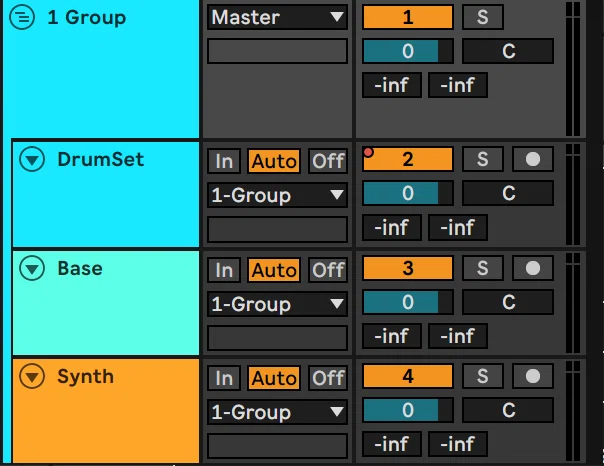Arm recording on Base track
The width and height of the screenshot is (604, 466).
coord(533,268)
